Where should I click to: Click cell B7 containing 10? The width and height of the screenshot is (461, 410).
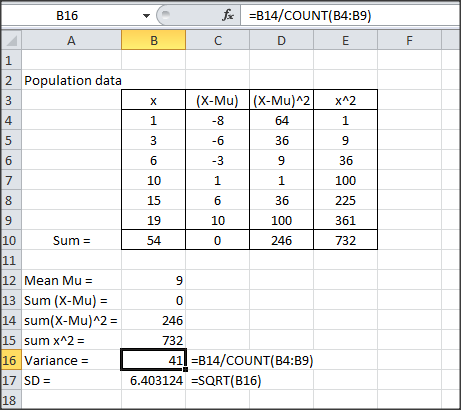click(153, 180)
